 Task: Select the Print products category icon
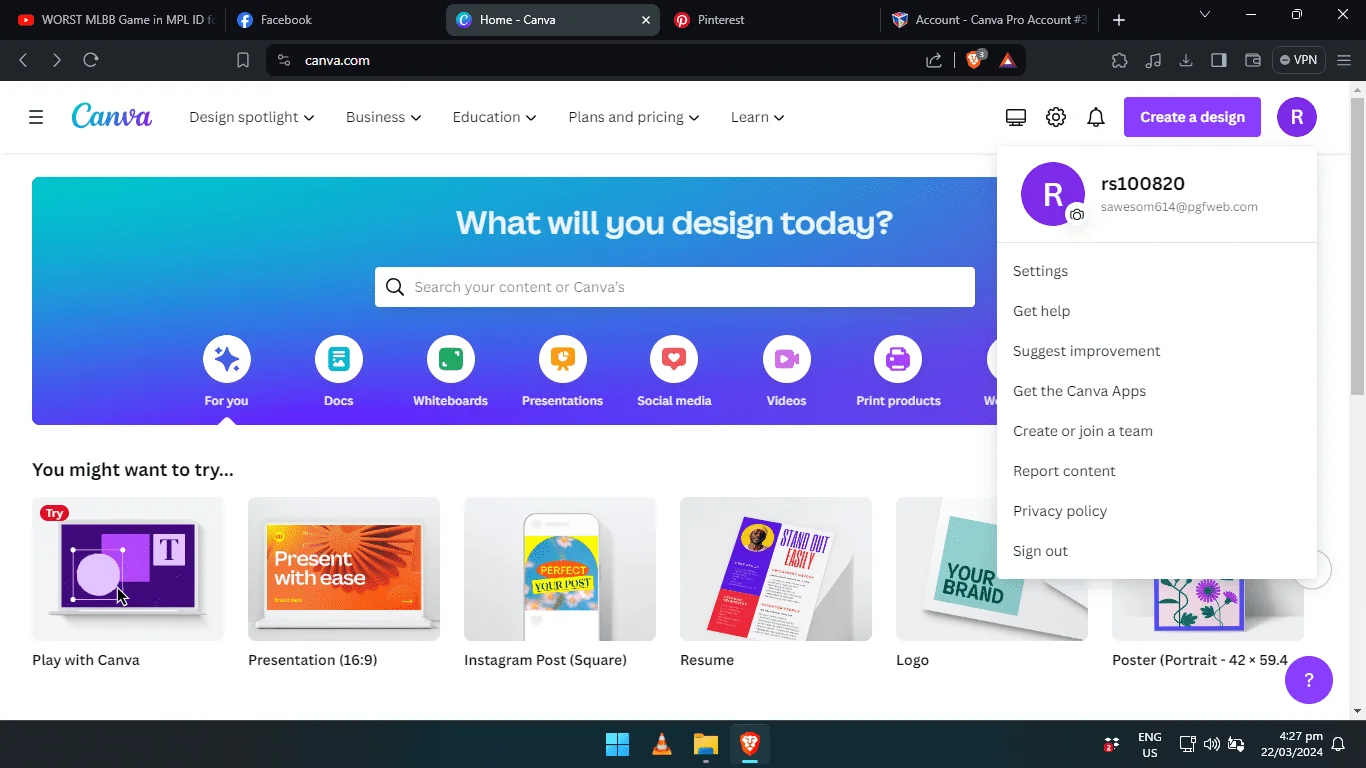(898, 359)
